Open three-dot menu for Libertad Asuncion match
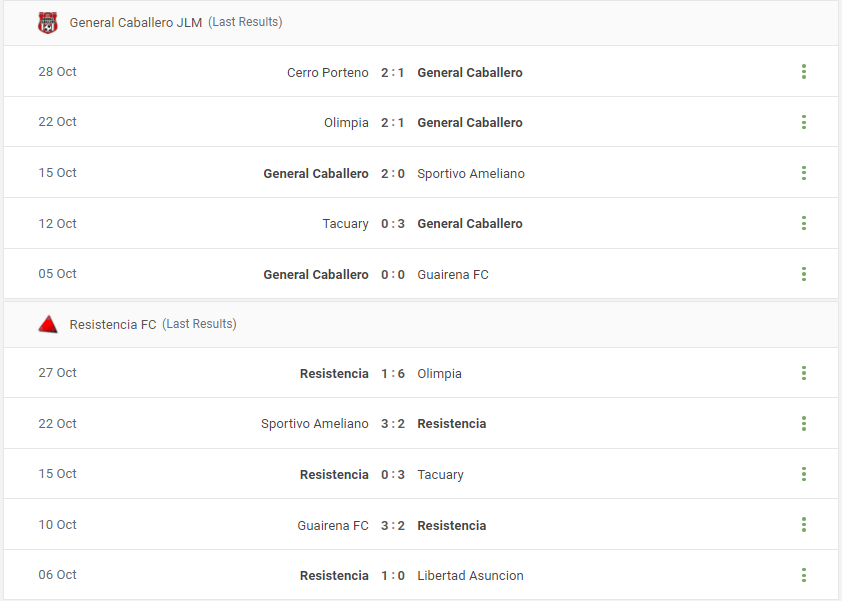 [803, 575]
